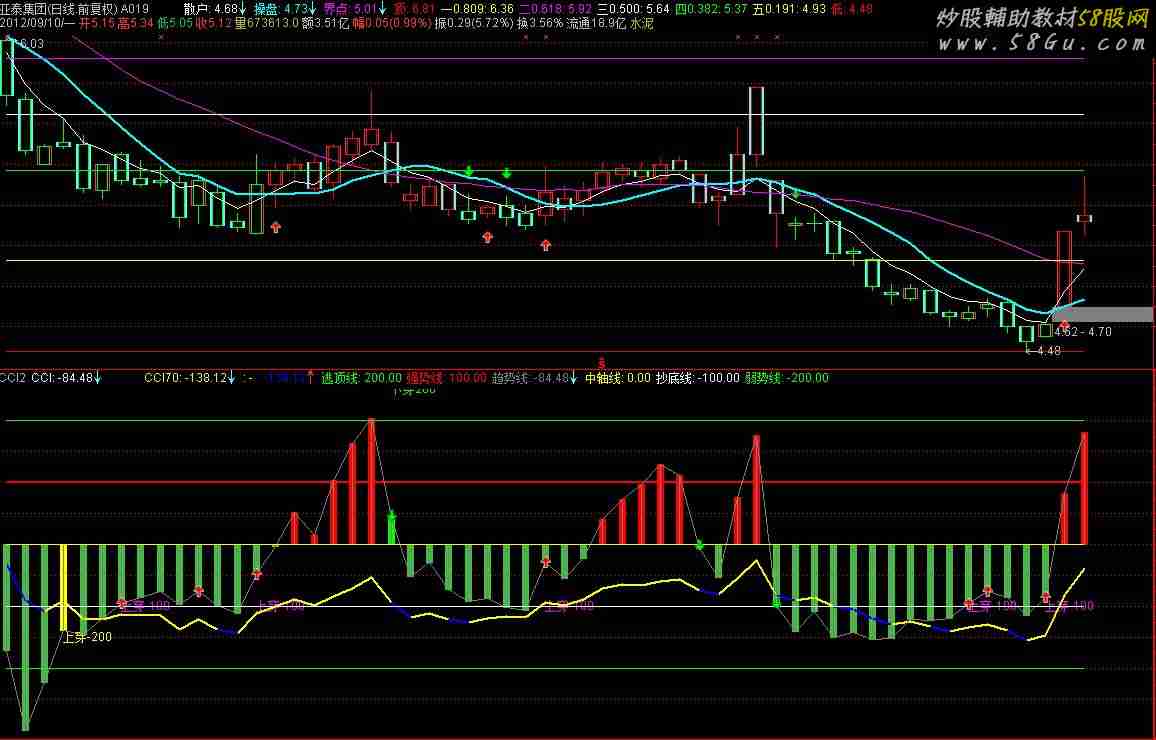The width and height of the screenshot is (1156, 740).
Task: Click the green arrow atop the CCI green bar
Action: coord(392,517)
